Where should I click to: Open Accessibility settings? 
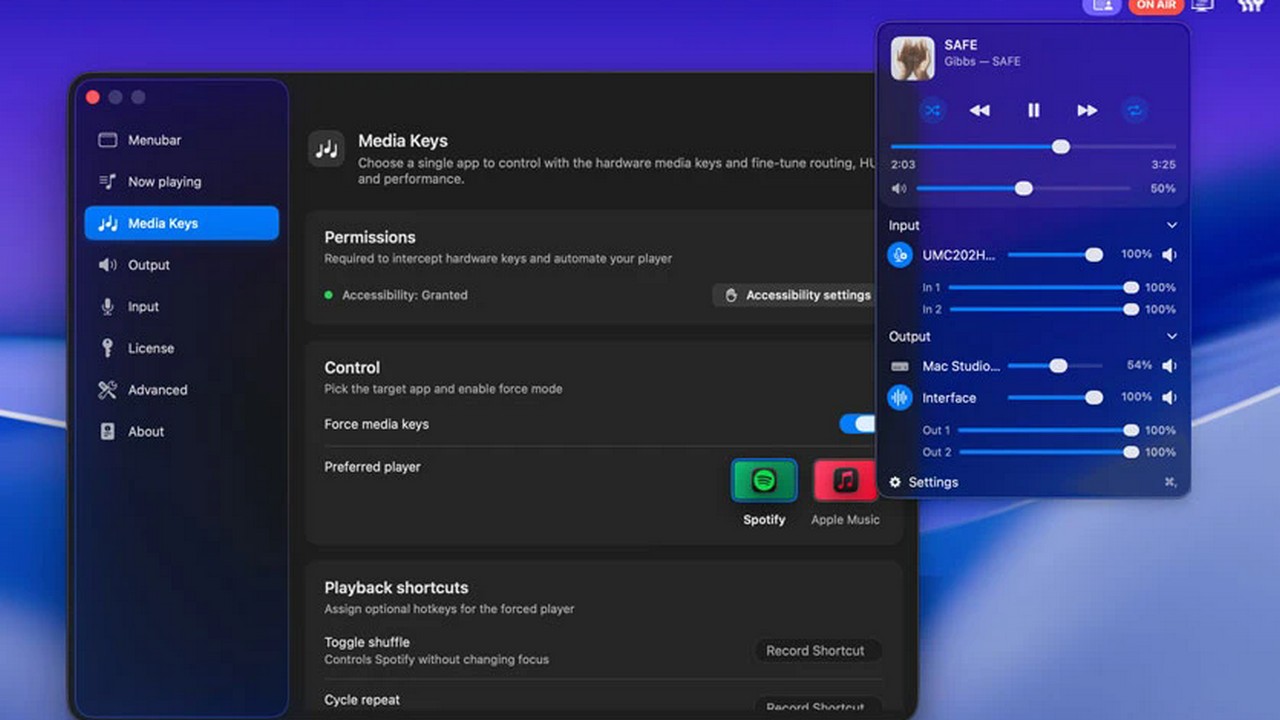797,295
